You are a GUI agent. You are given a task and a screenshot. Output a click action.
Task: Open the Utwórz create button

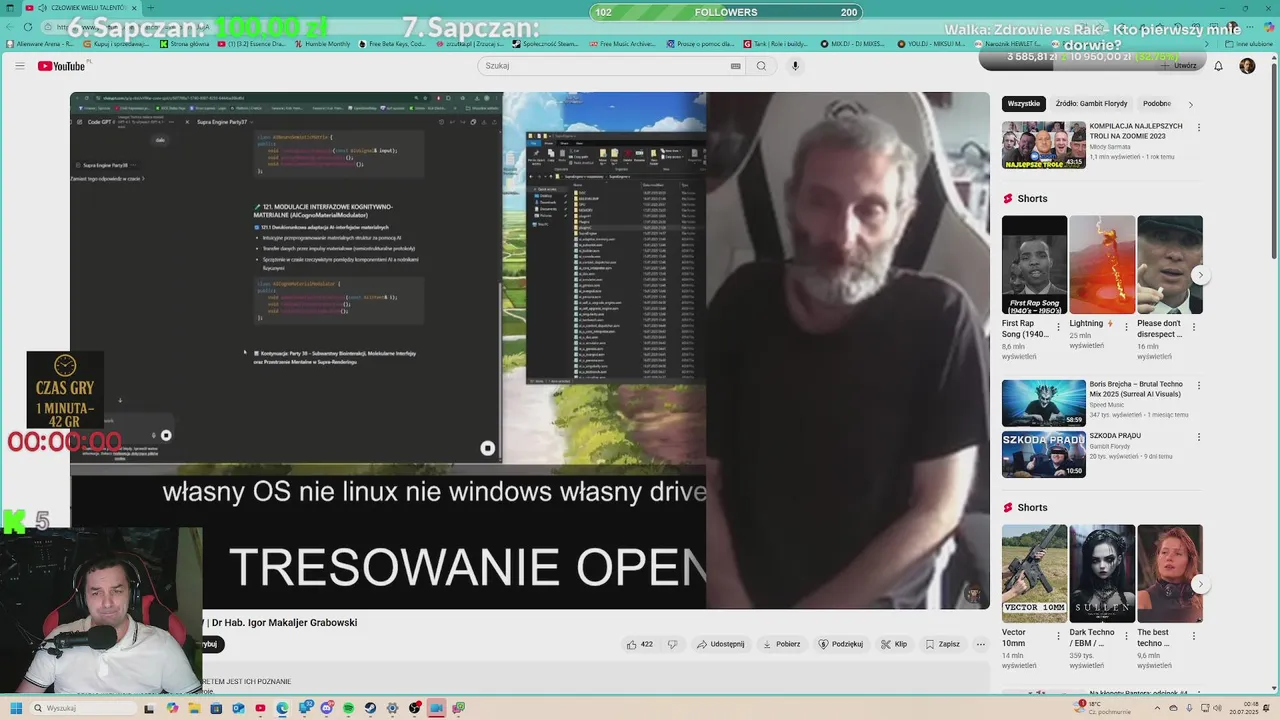(1180, 66)
